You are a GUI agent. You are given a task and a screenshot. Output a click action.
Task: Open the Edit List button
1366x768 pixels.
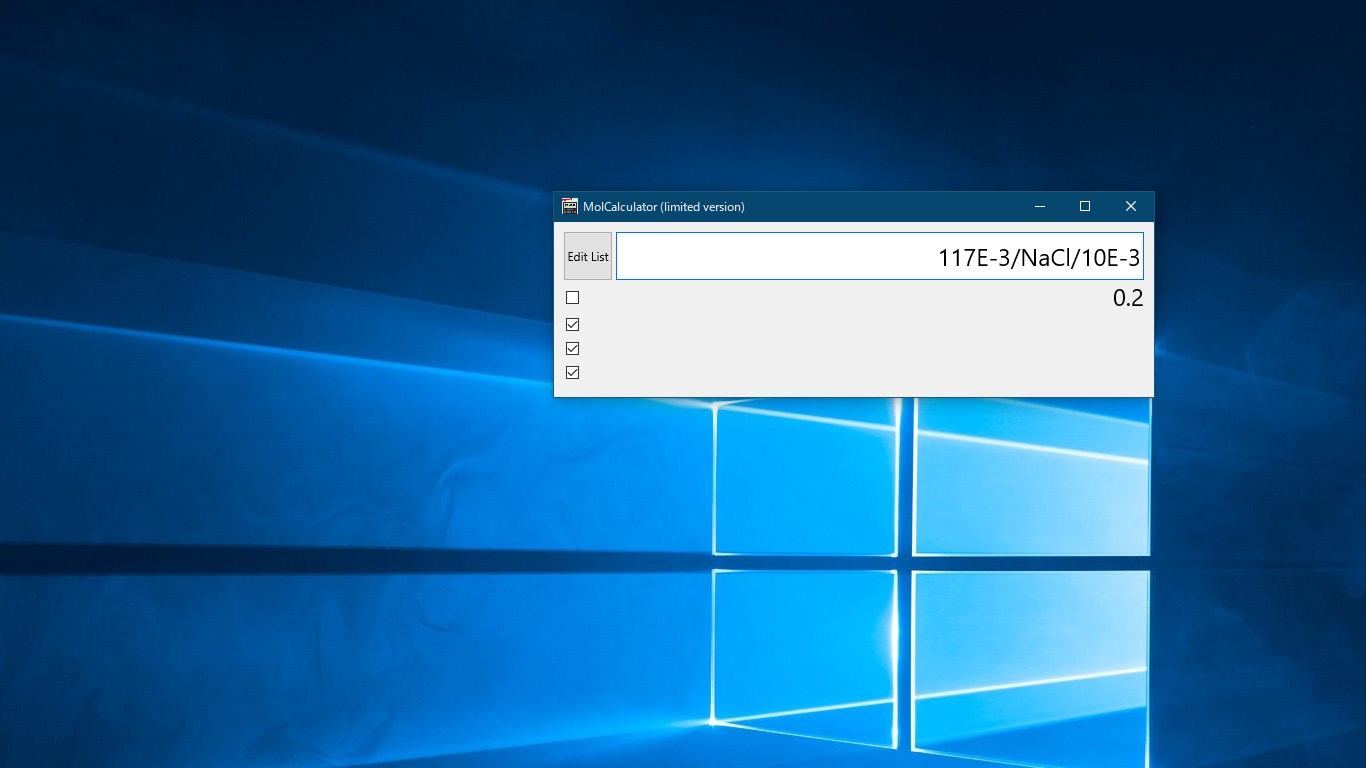(x=588, y=256)
